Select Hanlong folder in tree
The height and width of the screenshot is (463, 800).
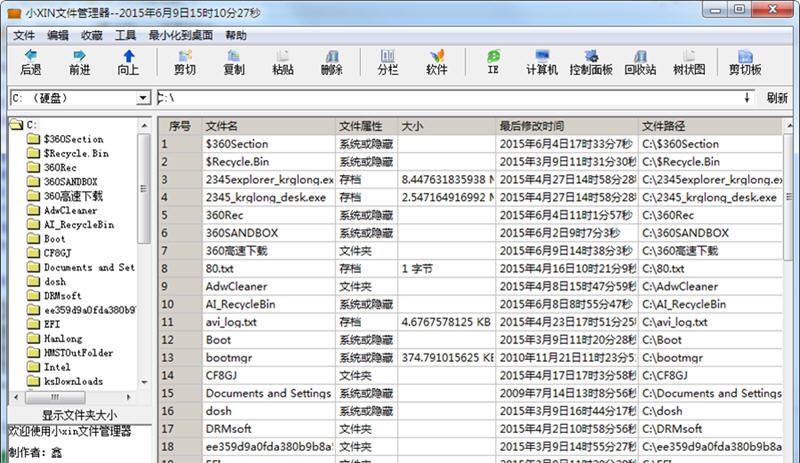(x=63, y=338)
